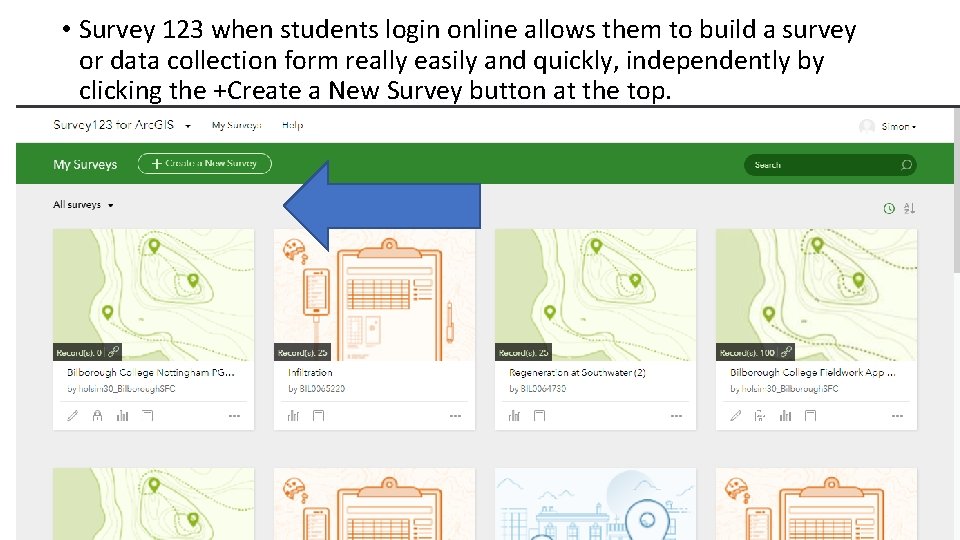The width and height of the screenshot is (960, 540).
Task: Click collaborate icon on Nottingham PG survey card
Action: (x=97, y=416)
